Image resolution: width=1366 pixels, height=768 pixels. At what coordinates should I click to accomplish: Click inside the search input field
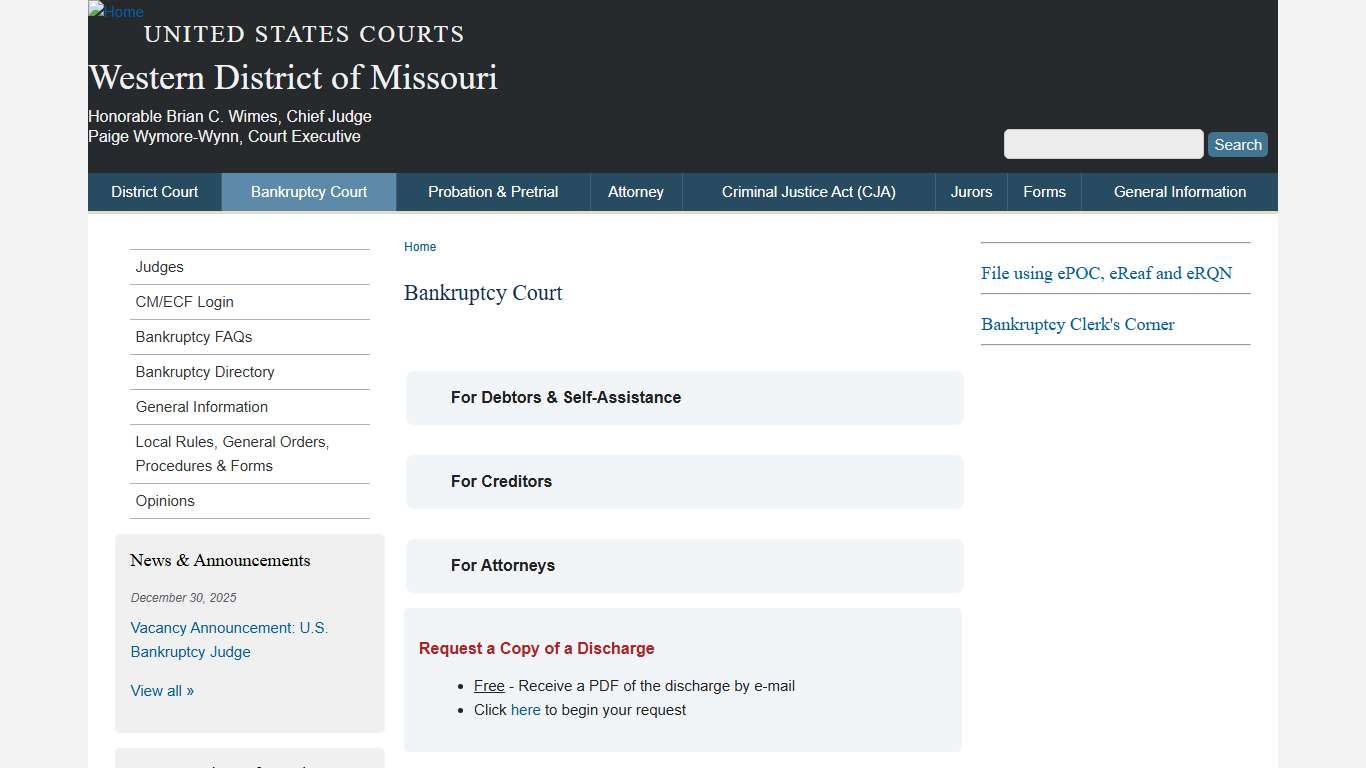tap(1103, 144)
